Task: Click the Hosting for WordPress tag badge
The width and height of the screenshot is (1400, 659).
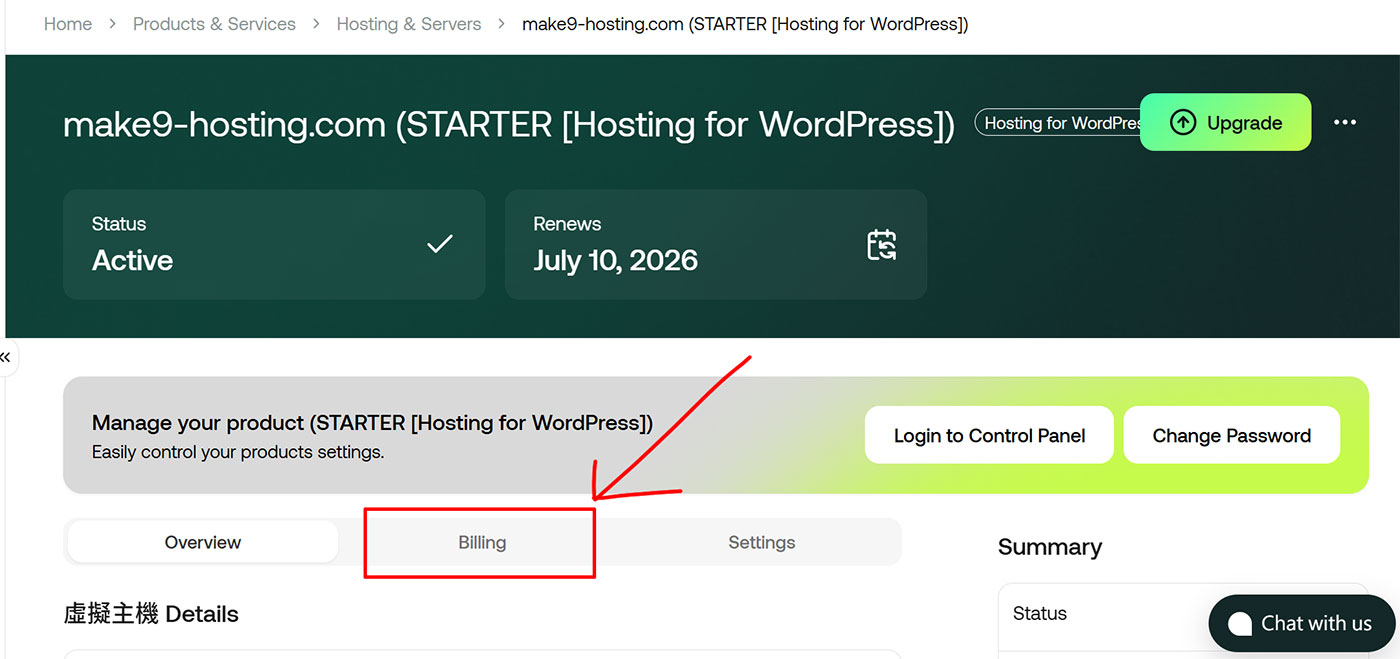Action: click(1060, 123)
